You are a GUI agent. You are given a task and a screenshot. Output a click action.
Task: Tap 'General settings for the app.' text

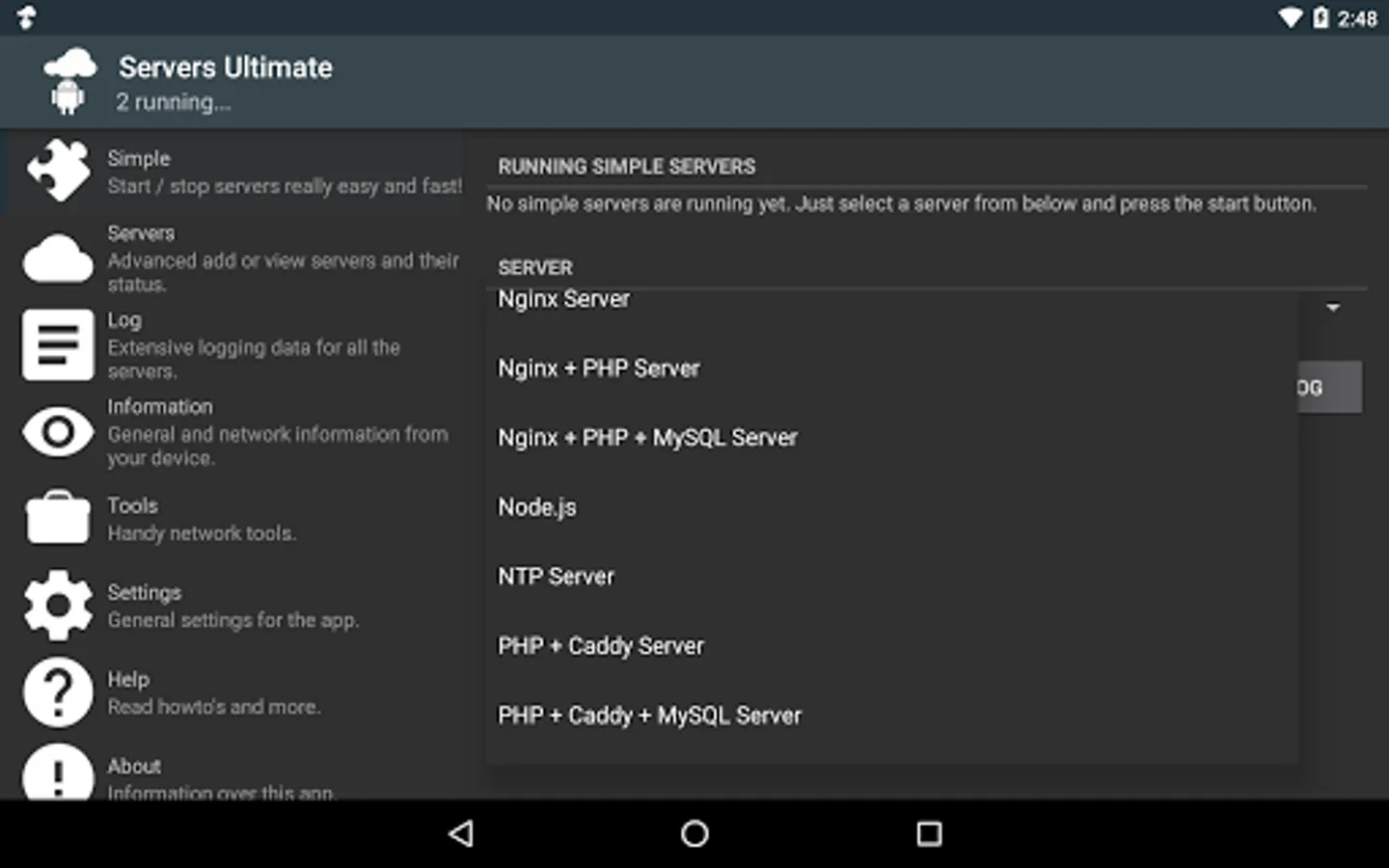[233, 620]
